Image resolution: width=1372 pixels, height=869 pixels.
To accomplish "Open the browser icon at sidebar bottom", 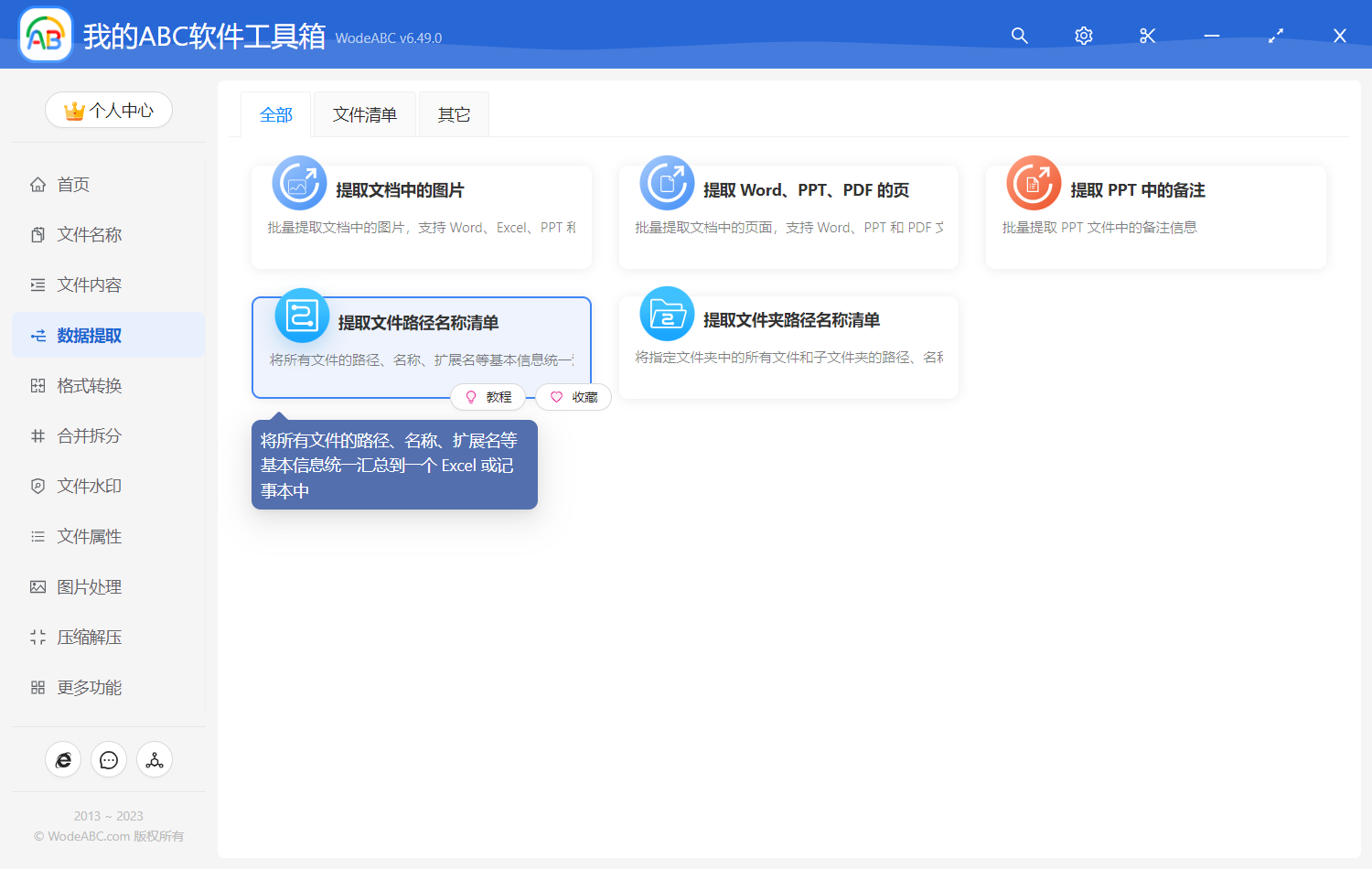I will click(x=63, y=760).
